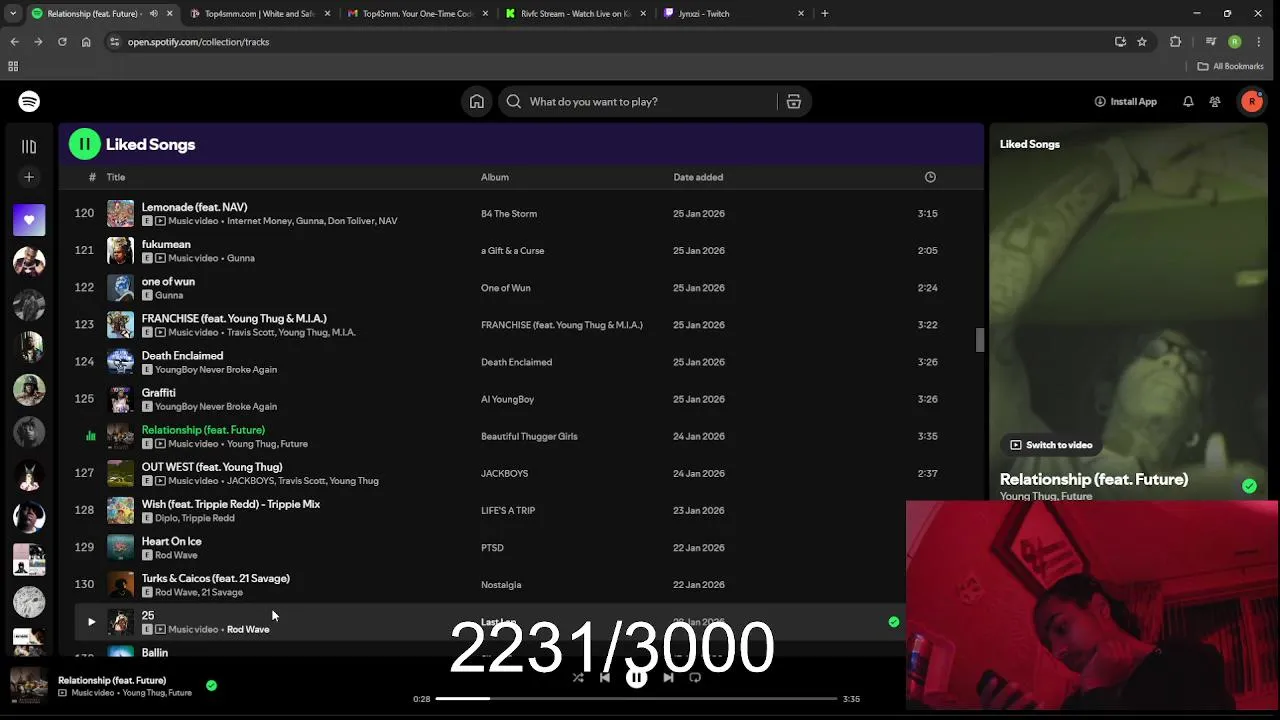This screenshot has width=1280, height=720.
Task: Go back in browser history
Action: pos(14,42)
